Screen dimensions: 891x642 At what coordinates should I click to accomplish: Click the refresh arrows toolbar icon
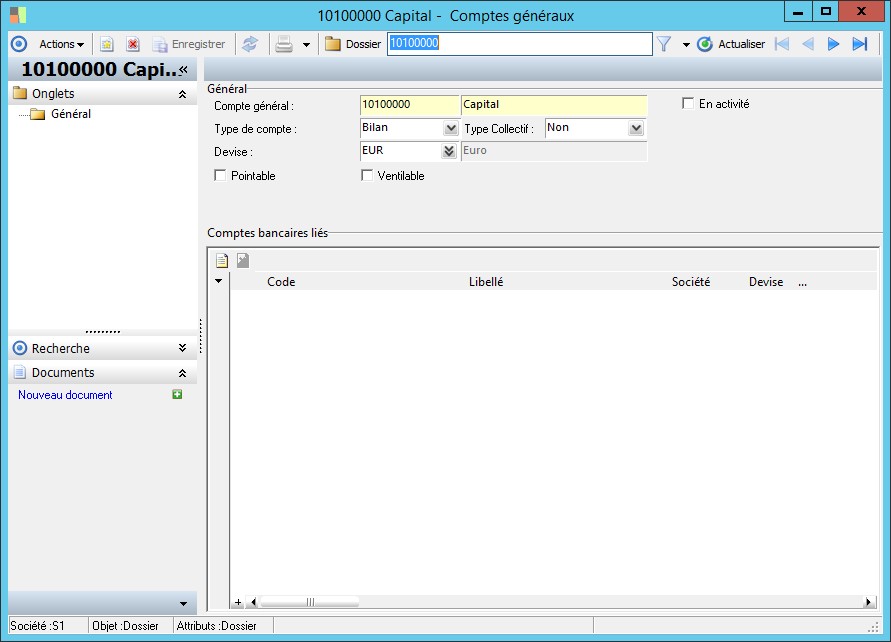point(250,44)
